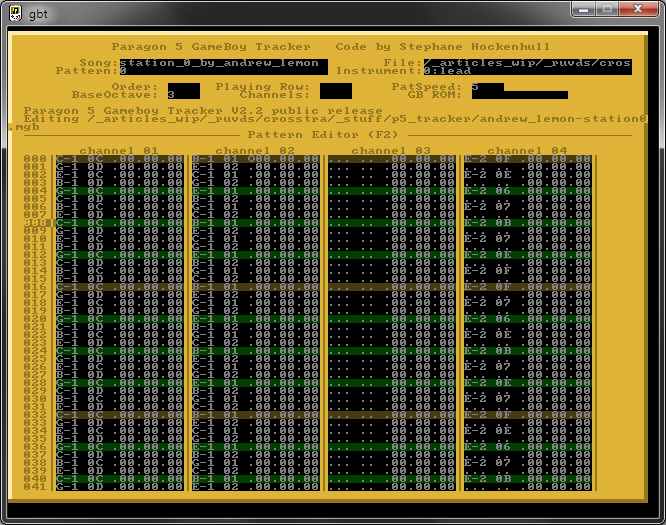The image size is (666, 525).
Task: Select row number 016 in pattern list
Action: coord(35,287)
